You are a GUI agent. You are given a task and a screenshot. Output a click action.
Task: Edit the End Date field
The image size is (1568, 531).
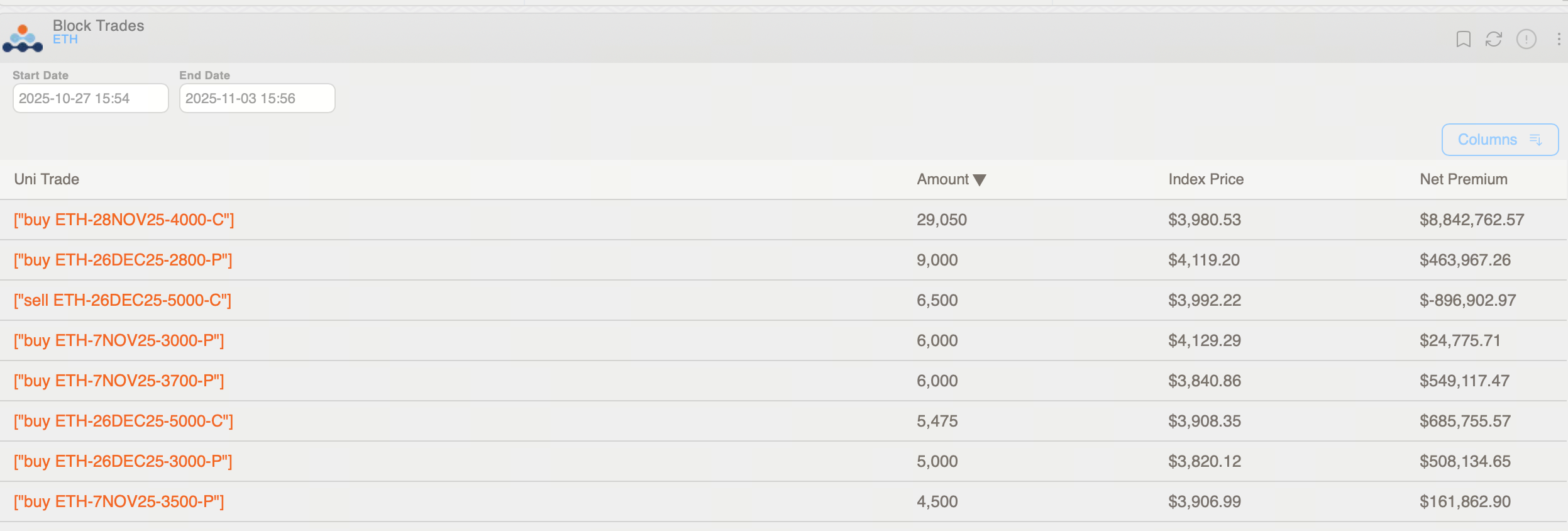click(257, 99)
